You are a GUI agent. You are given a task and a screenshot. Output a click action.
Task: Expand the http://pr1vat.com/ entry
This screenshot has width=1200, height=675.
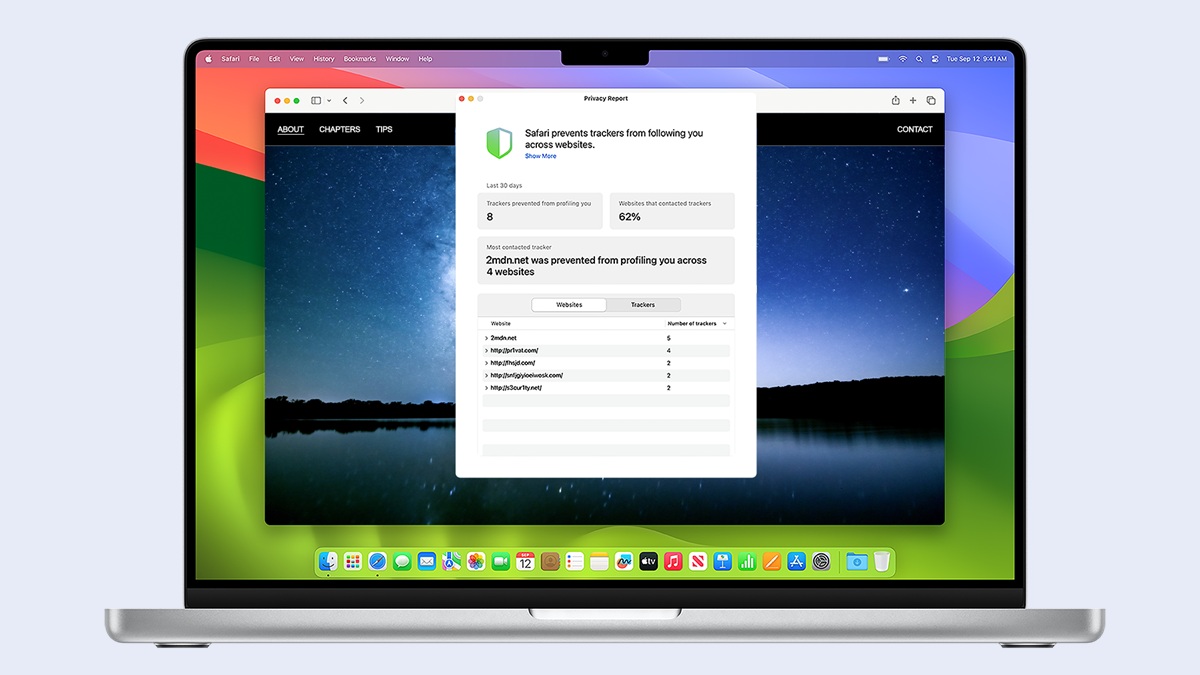(486, 350)
